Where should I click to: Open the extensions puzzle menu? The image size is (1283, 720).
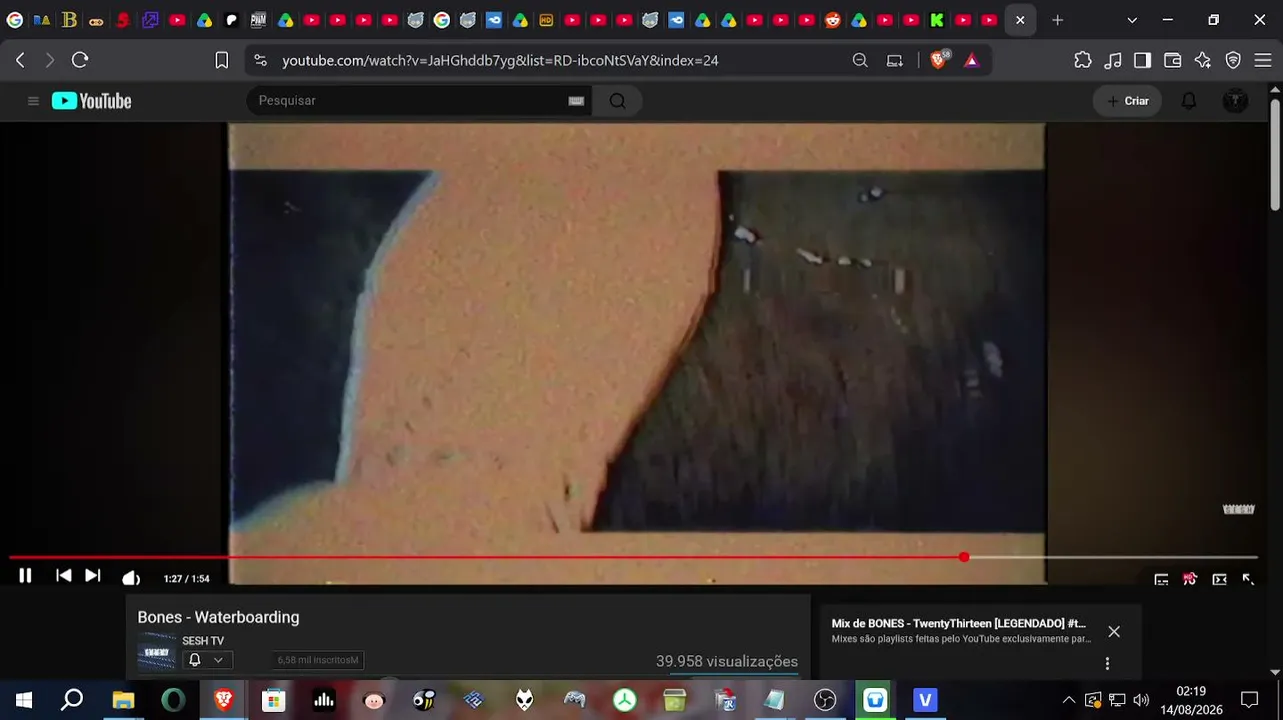click(x=1083, y=60)
